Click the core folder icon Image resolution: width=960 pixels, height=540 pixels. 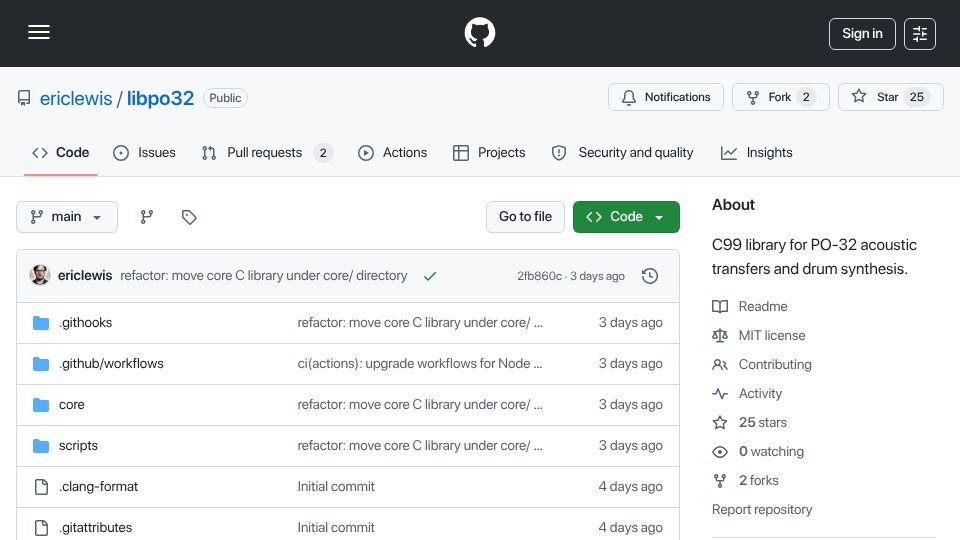click(41, 405)
